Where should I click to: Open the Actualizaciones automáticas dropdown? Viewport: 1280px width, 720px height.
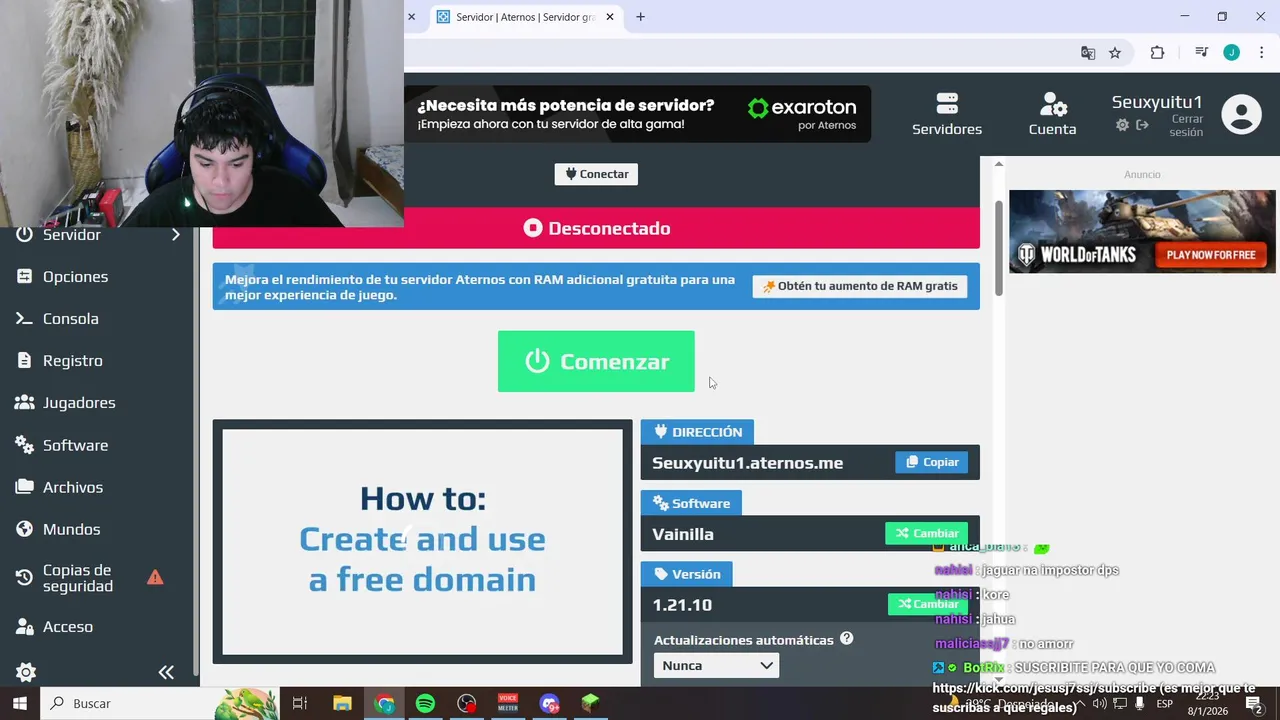(716, 665)
